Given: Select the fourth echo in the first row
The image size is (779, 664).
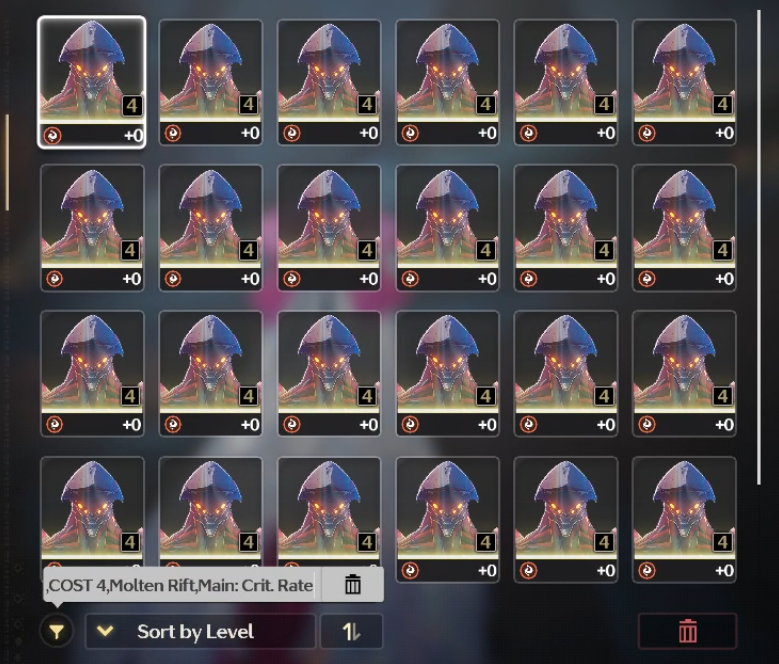Looking at the screenshot, I should [x=447, y=82].
